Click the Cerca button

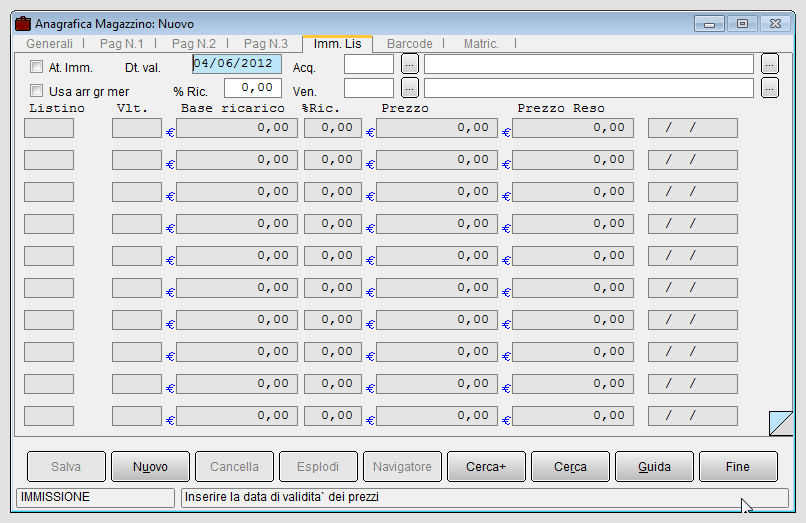tap(570, 466)
